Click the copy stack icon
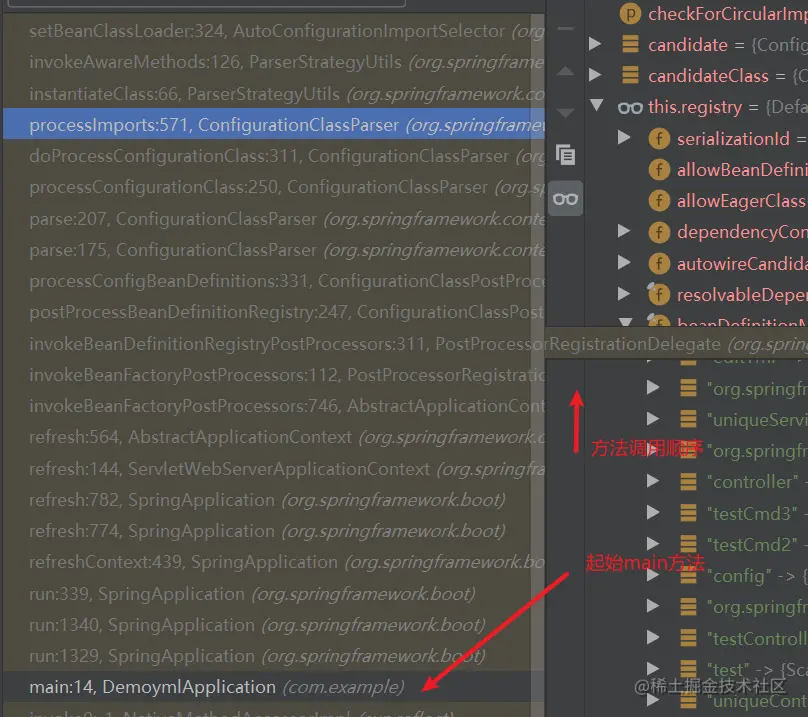The height and width of the screenshot is (717, 808). (x=565, y=155)
